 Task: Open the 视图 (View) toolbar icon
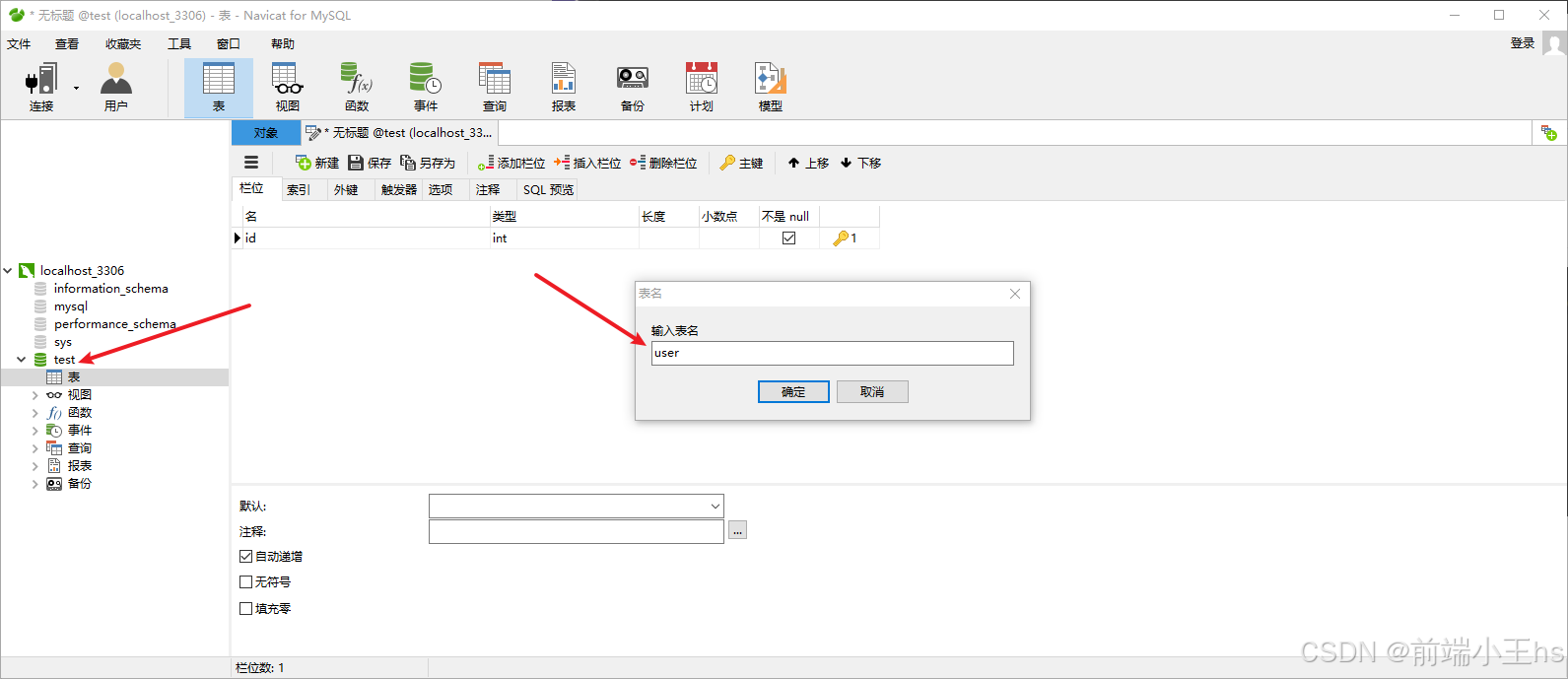point(288,87)
